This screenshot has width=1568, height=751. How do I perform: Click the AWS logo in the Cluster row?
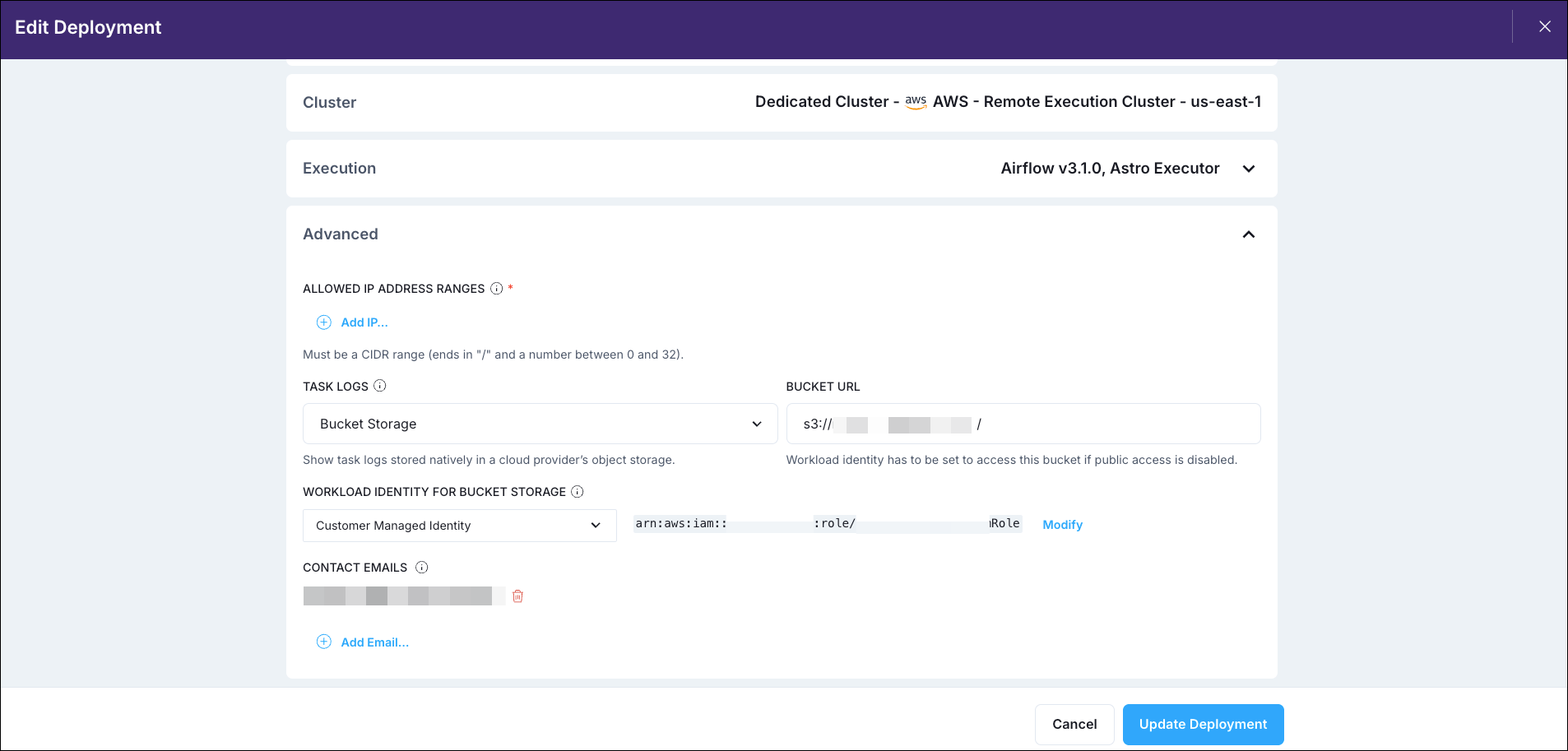tap(916, 102)
